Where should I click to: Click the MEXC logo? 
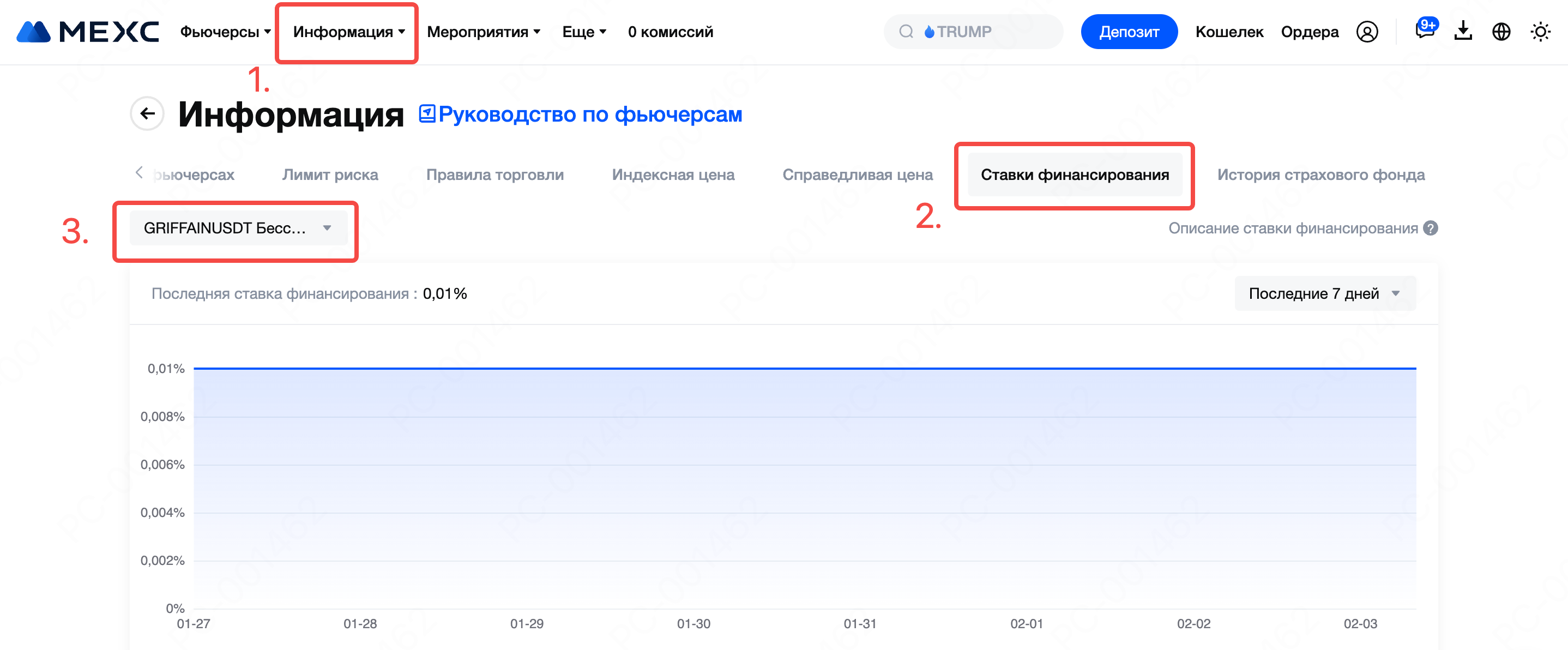coord(88,32)
